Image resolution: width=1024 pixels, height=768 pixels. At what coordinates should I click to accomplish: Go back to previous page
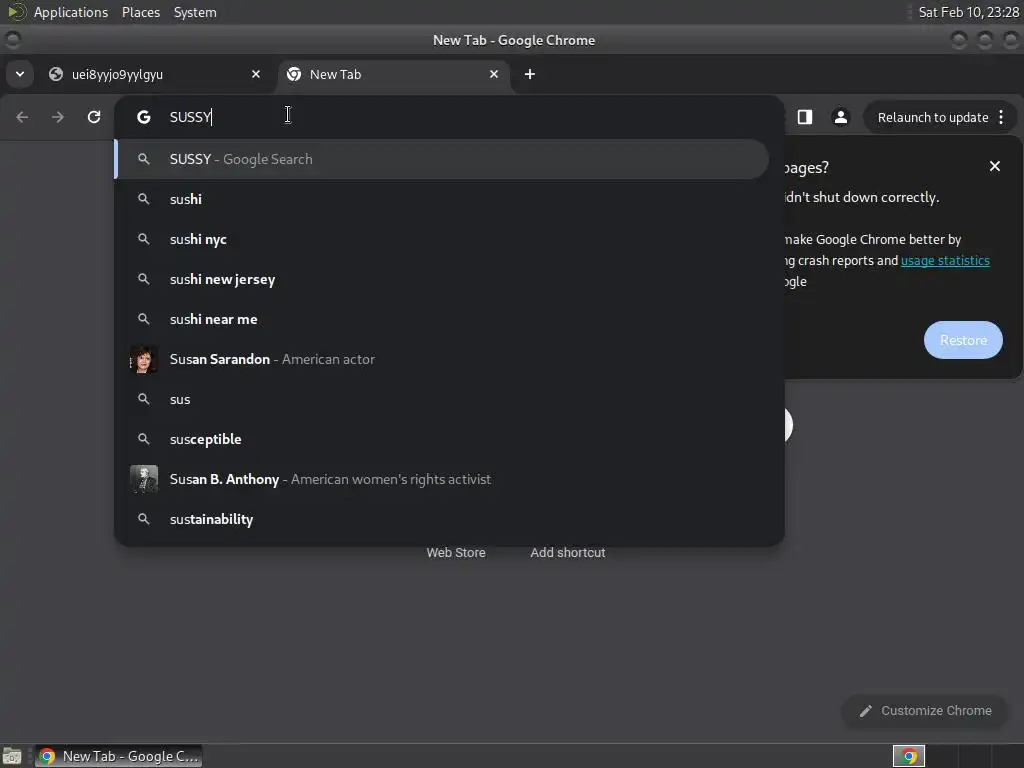click(x=22, y=117)
